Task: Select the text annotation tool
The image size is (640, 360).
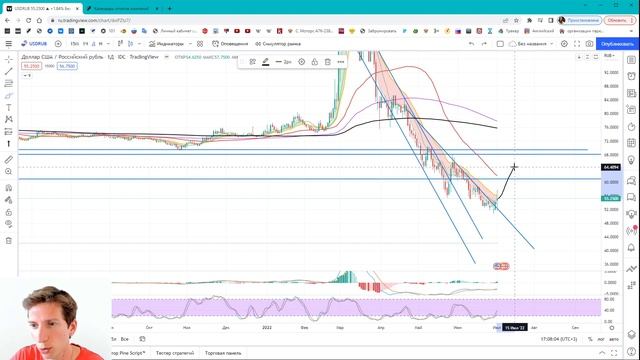Action: (x=9, y=107)
